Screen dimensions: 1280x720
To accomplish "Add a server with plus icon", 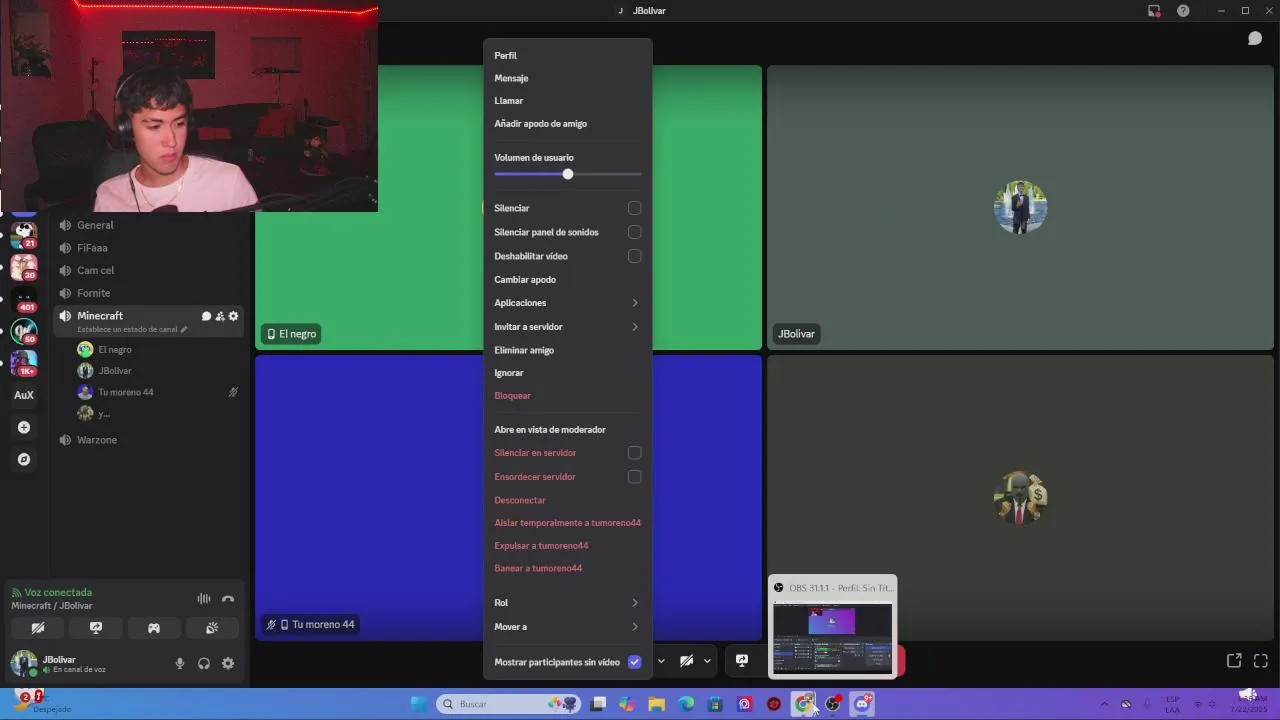I will click(x=24, y=427).
